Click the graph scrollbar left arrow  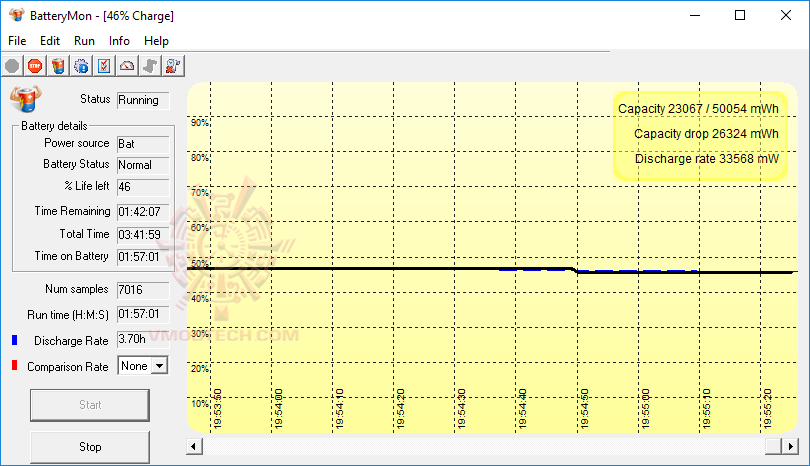(x=194, y=446)
